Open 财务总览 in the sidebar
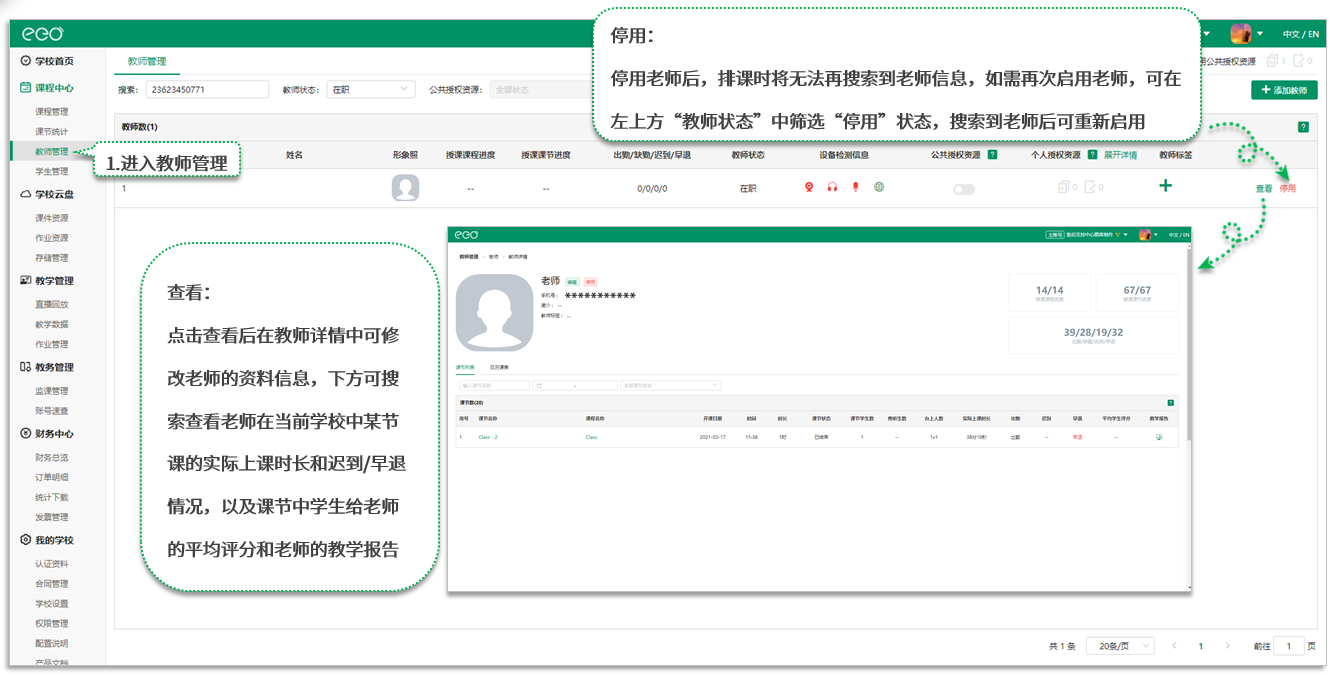 (52, 457)
